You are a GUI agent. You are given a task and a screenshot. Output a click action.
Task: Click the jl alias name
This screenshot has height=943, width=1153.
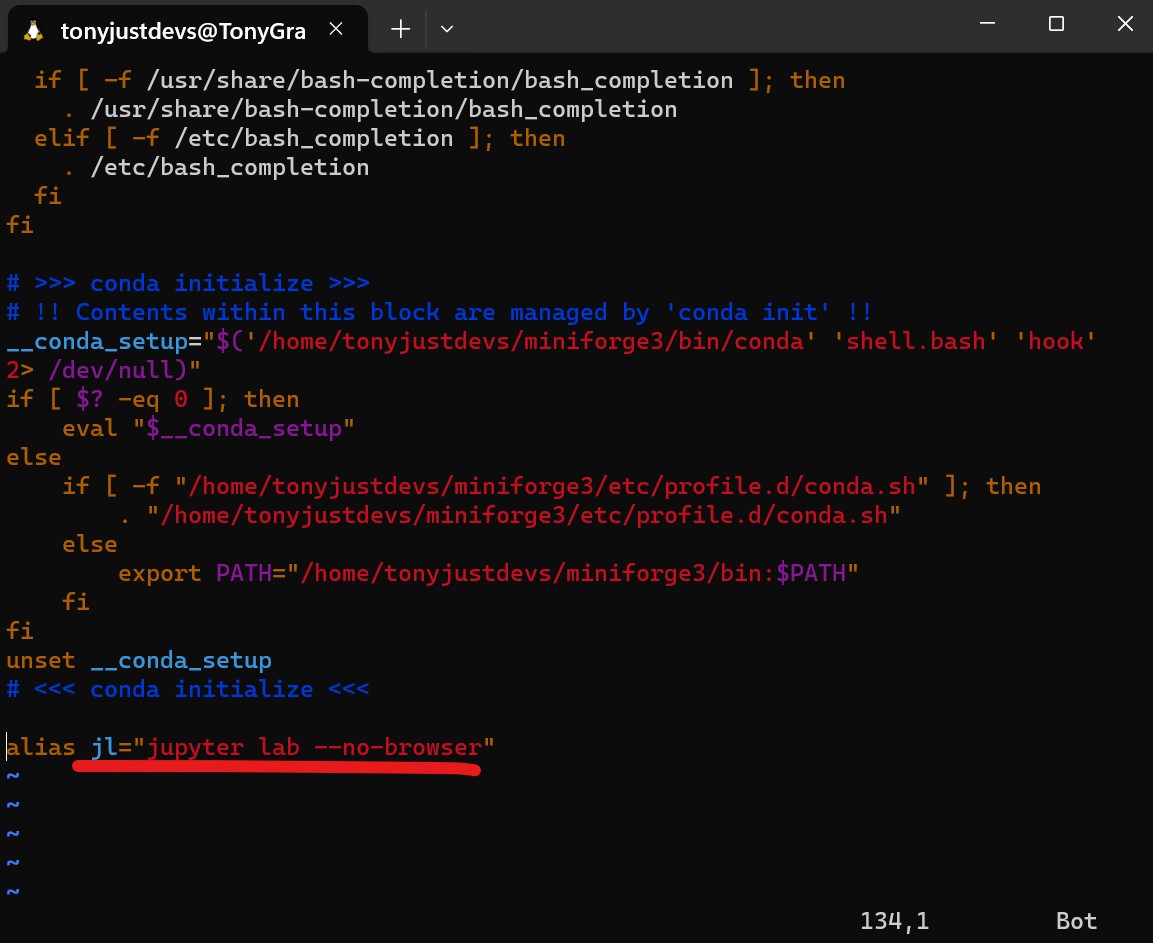coord(104,747)
